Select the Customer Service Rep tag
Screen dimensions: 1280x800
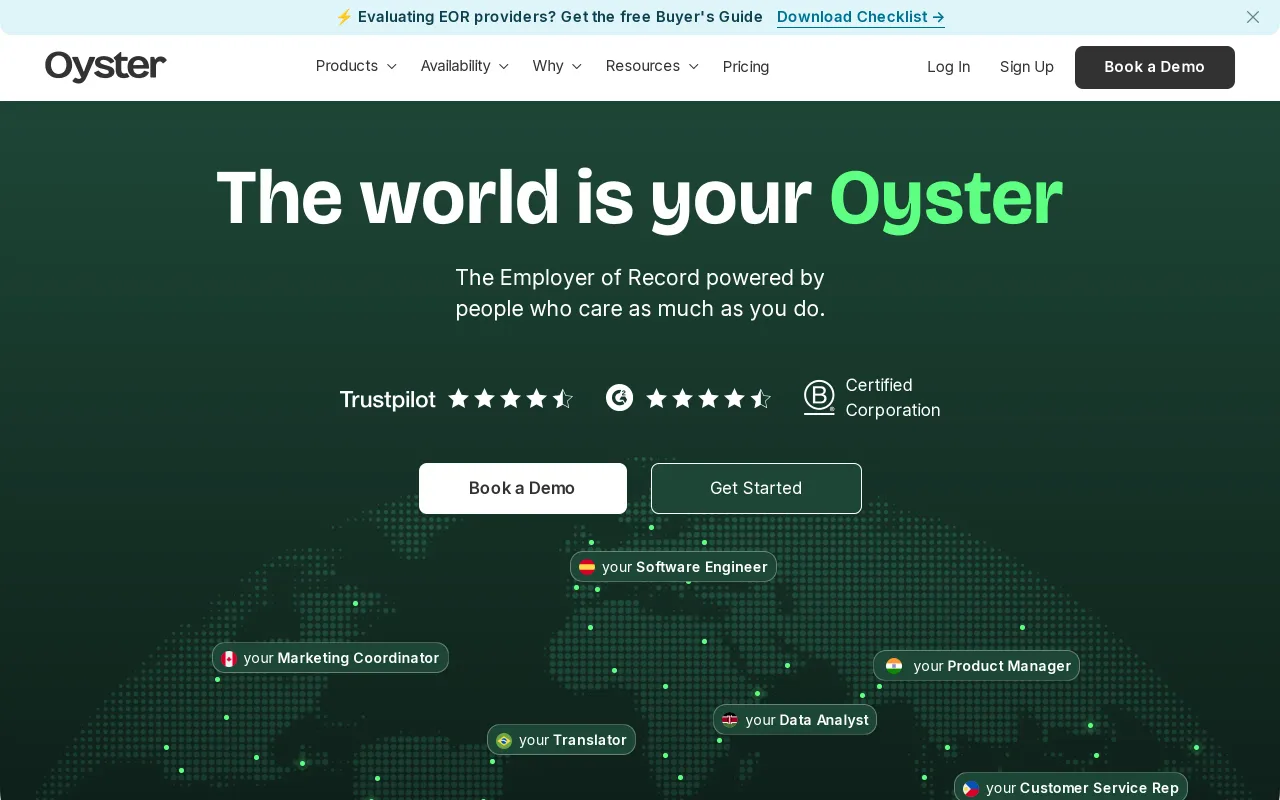[x=1071, y=787]
